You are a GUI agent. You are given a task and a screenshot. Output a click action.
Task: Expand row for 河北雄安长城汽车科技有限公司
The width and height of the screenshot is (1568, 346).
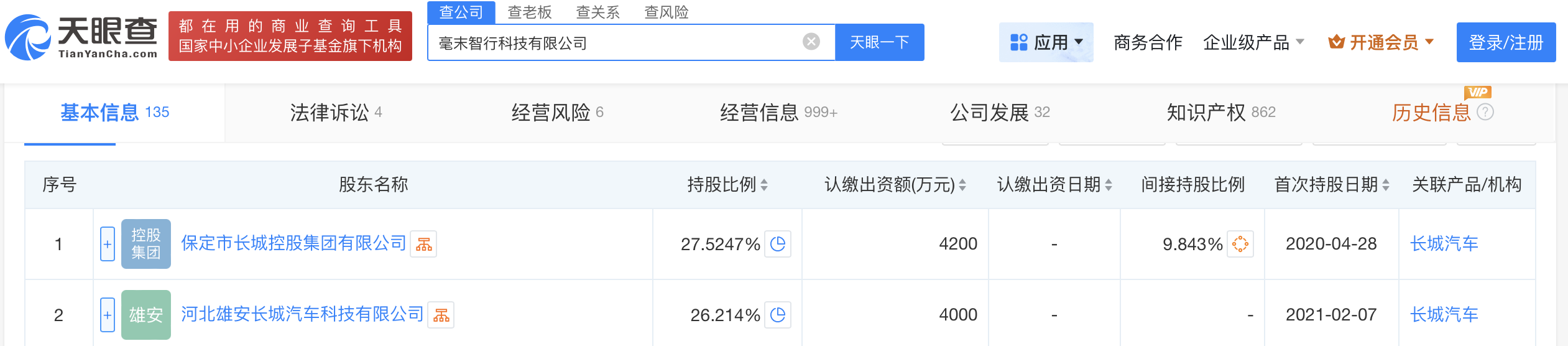[x=108, y=315]
